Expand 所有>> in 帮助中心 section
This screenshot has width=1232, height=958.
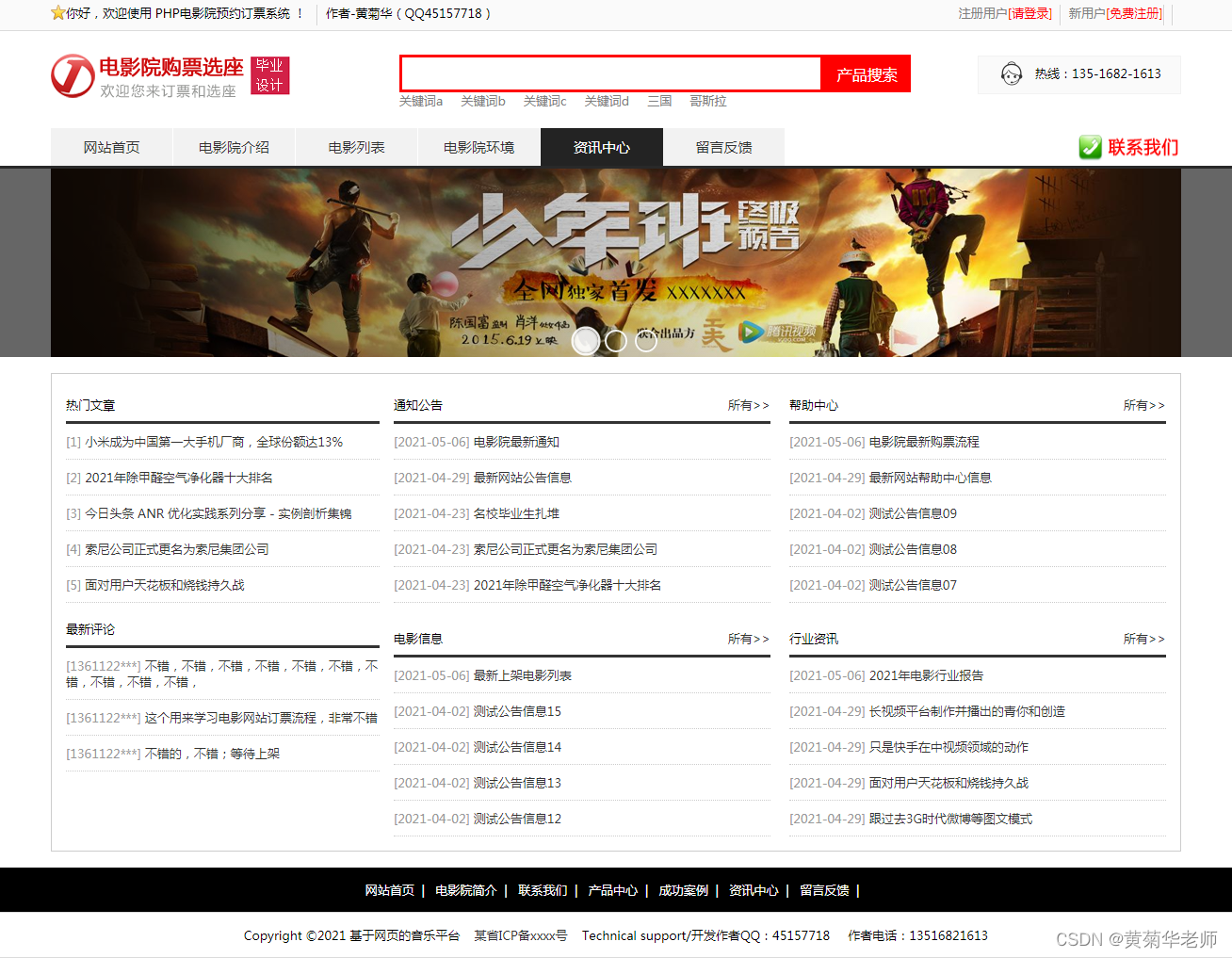(x=1143, y=405)
